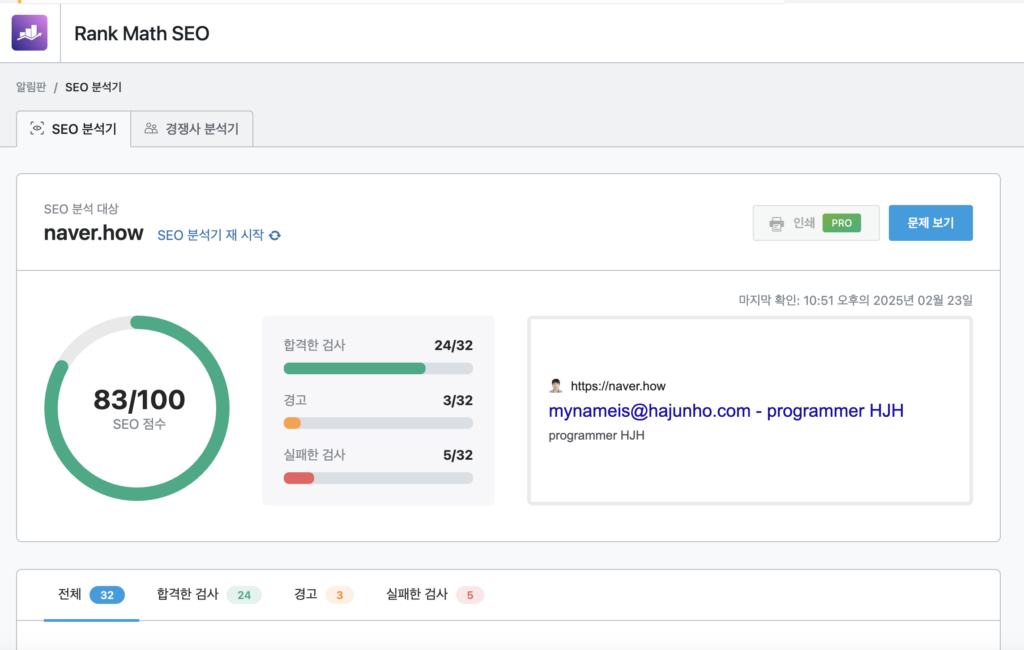The image size is (1024, 650).
Task: Click the https://naver.how URL text
Action: coord(618,386)
